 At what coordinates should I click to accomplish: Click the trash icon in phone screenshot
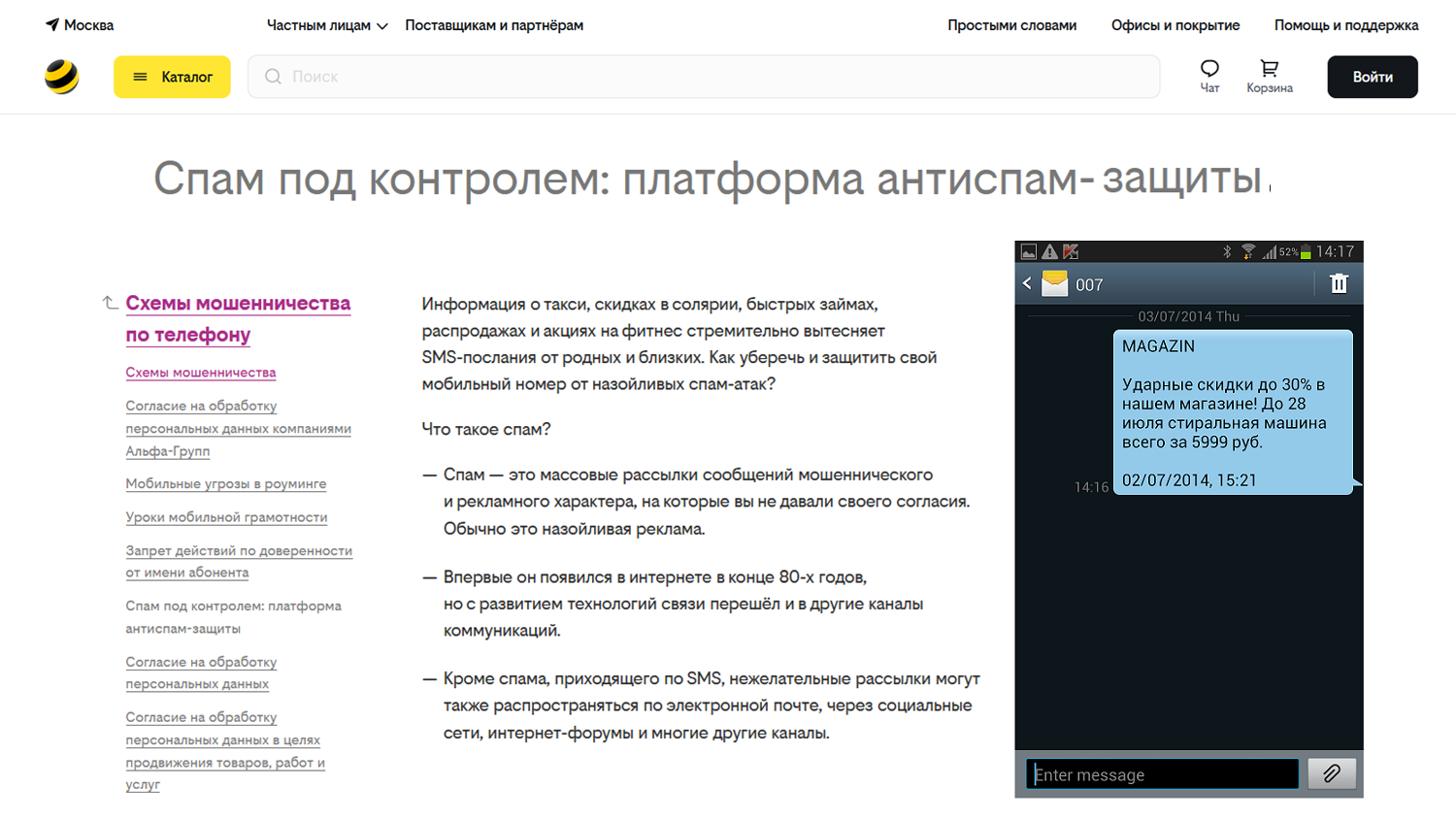pos(1340,283)
